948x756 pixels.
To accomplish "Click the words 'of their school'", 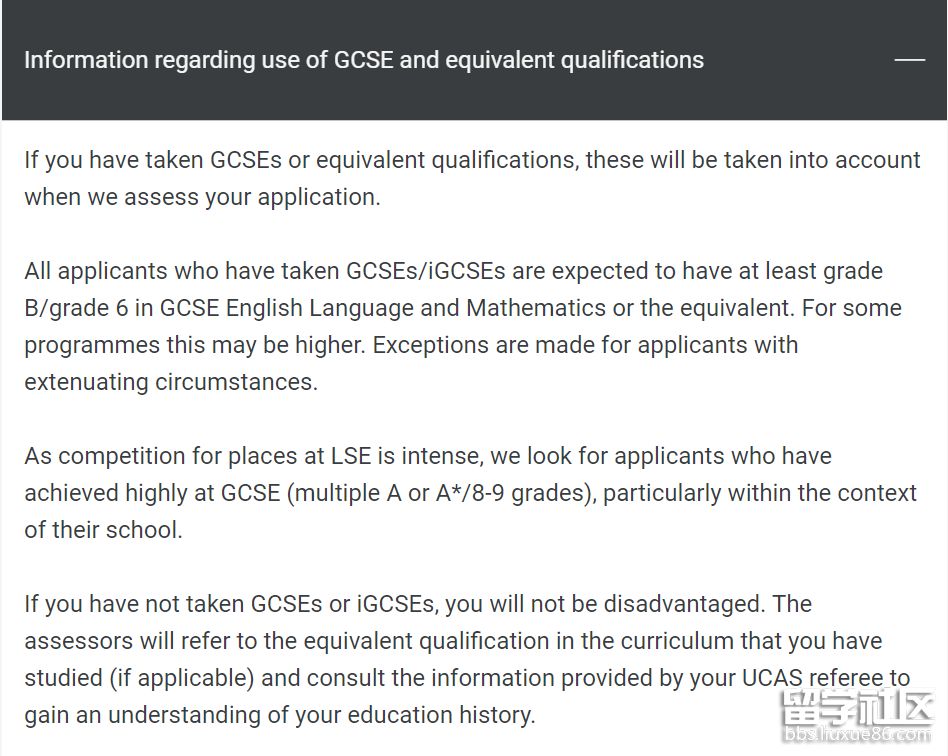I will [x=101, y=530].
